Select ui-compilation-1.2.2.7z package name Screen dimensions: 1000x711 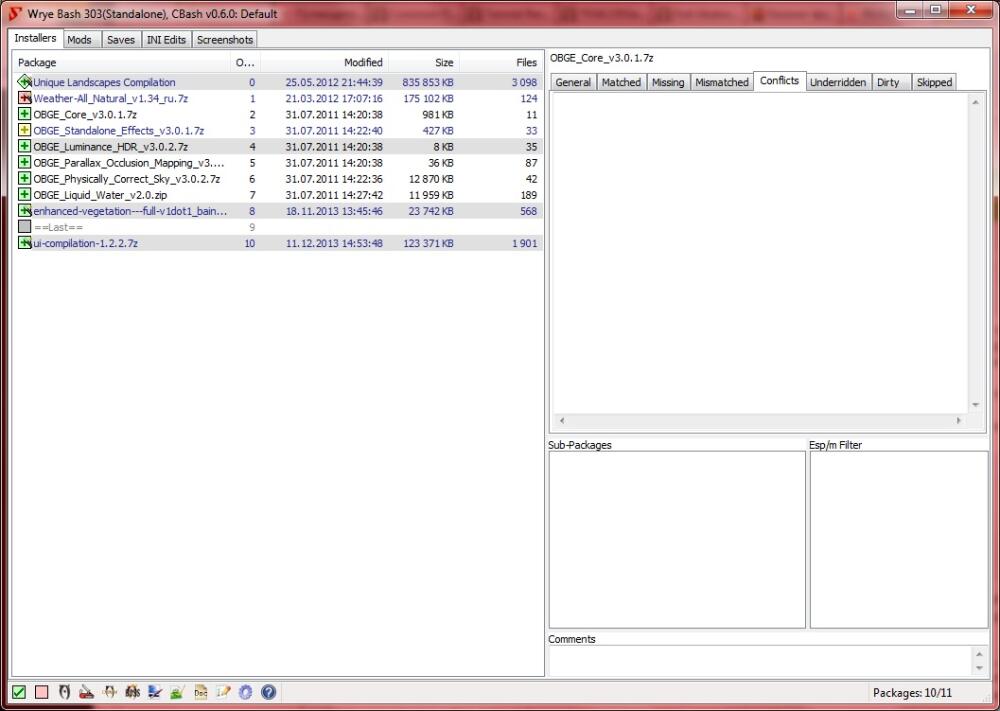click(85, 243)
